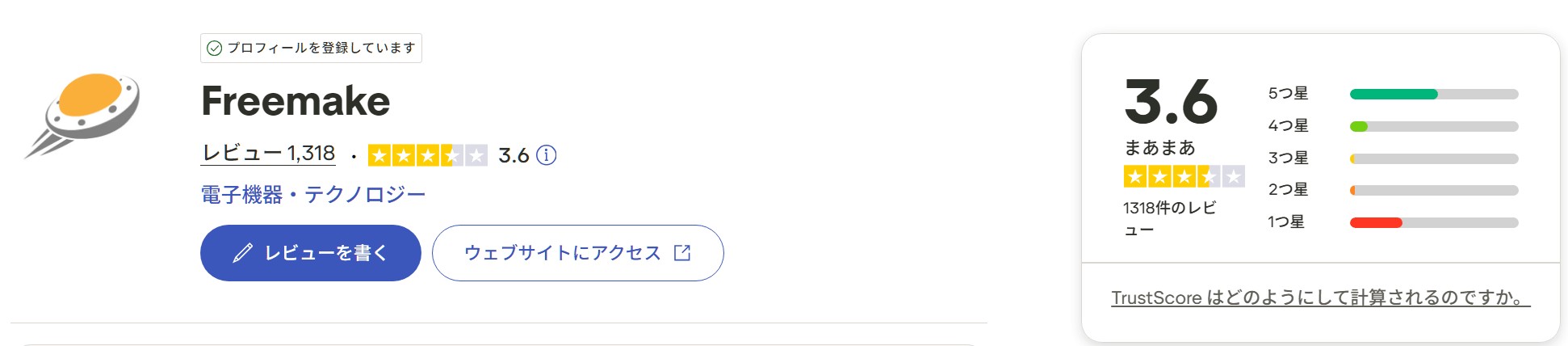Screen dimensions: 1568x346
Task: Open the レビュー 1,318 link
Action: (x=268, y=154)
